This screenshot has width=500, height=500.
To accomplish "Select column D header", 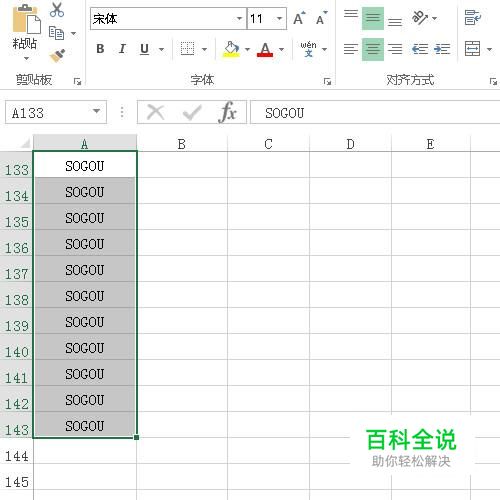I will (x=350, y=144).
